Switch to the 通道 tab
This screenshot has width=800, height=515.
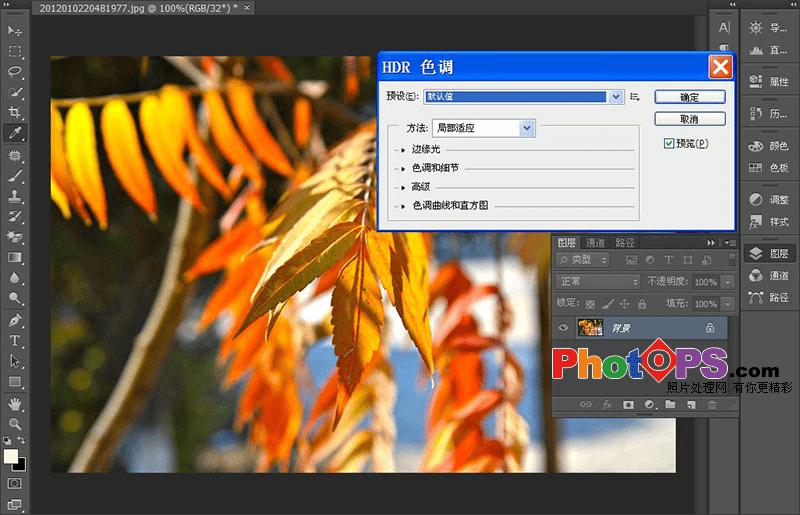pyautogui.click(x=595, y=243)
